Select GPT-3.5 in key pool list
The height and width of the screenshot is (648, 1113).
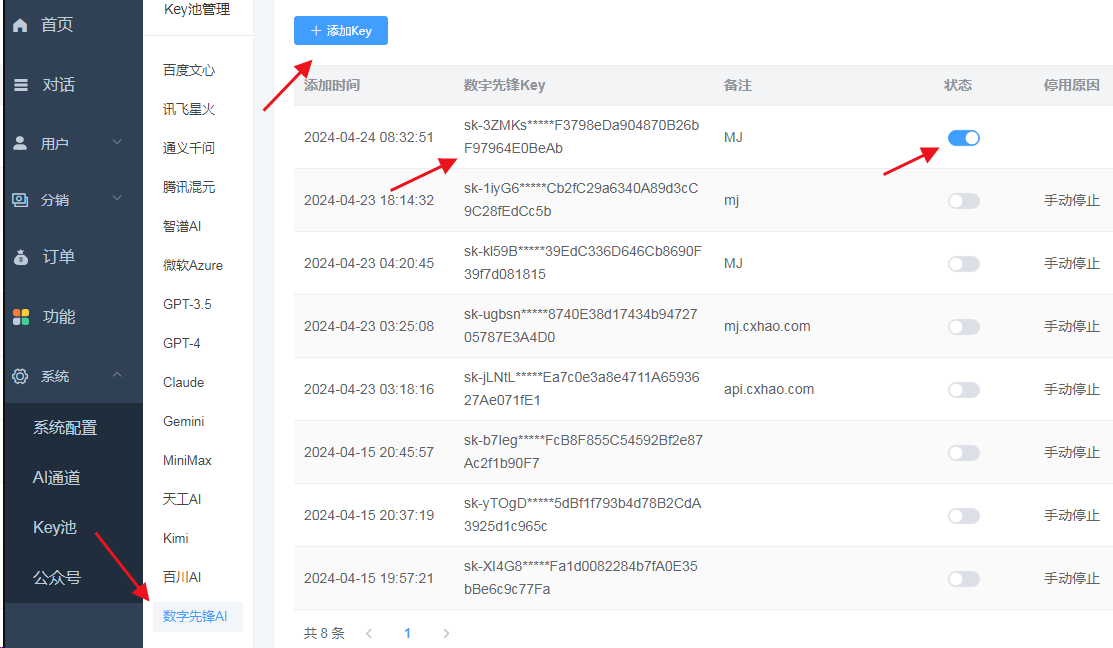point(187,304)
